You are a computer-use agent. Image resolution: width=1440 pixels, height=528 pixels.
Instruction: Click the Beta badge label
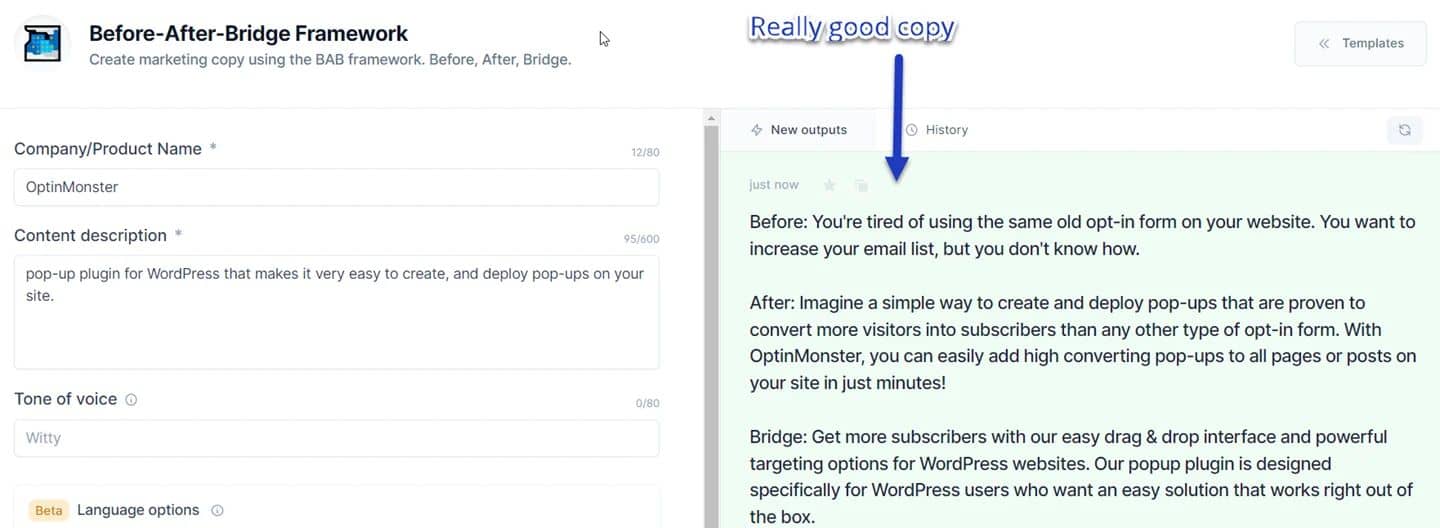pyautogui.click(x=48, y=510)
